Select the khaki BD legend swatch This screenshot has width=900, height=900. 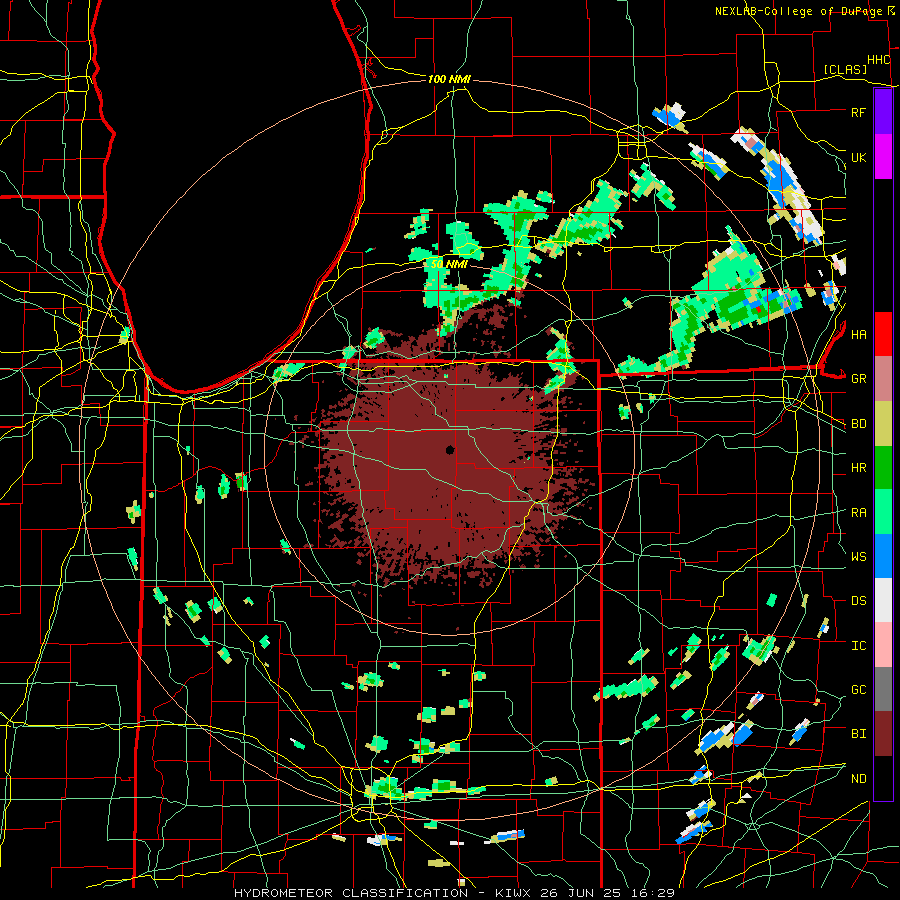883,424
